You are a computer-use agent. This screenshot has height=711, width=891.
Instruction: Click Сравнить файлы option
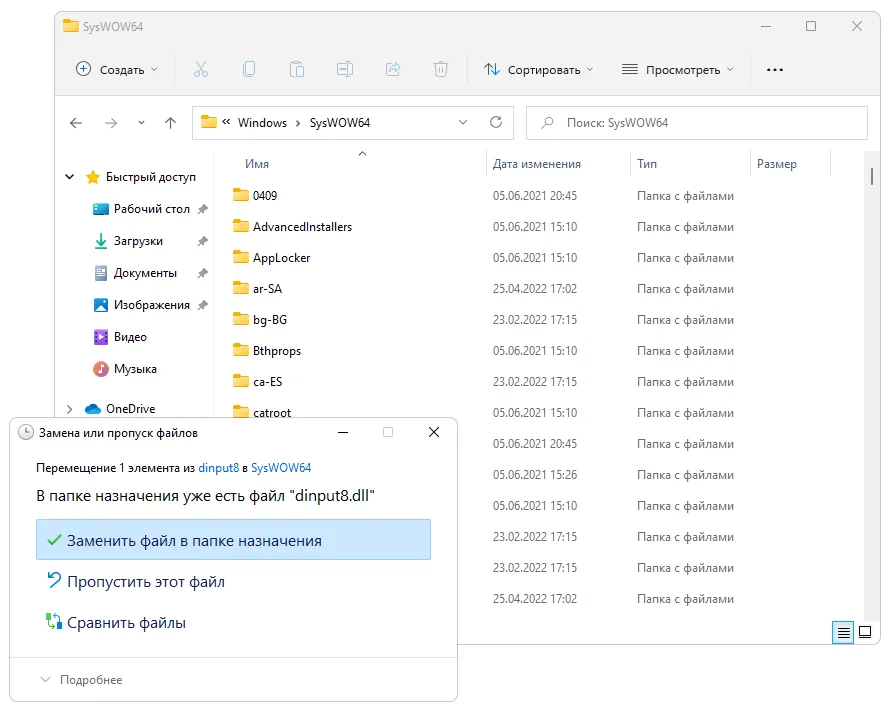coord(126,623)
